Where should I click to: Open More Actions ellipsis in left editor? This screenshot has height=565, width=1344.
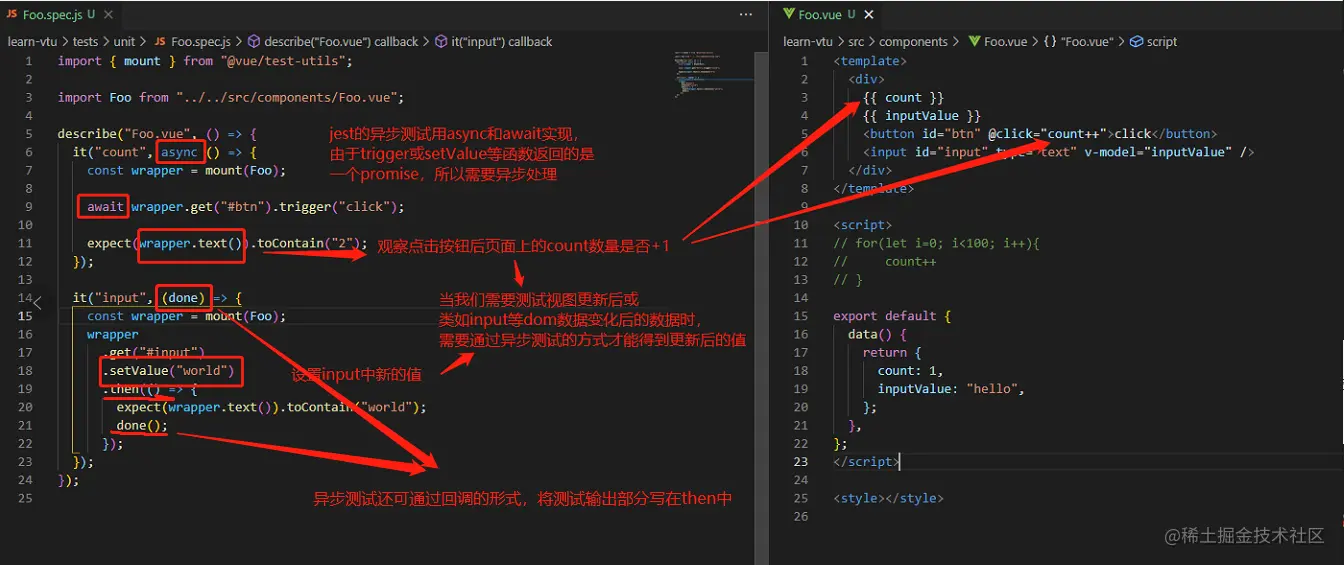[x=746, y=14]
